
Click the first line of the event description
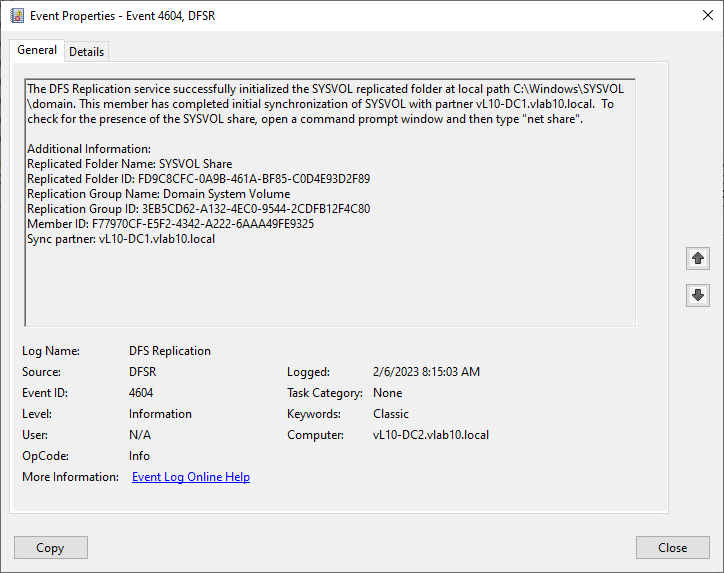click(328, 89)
